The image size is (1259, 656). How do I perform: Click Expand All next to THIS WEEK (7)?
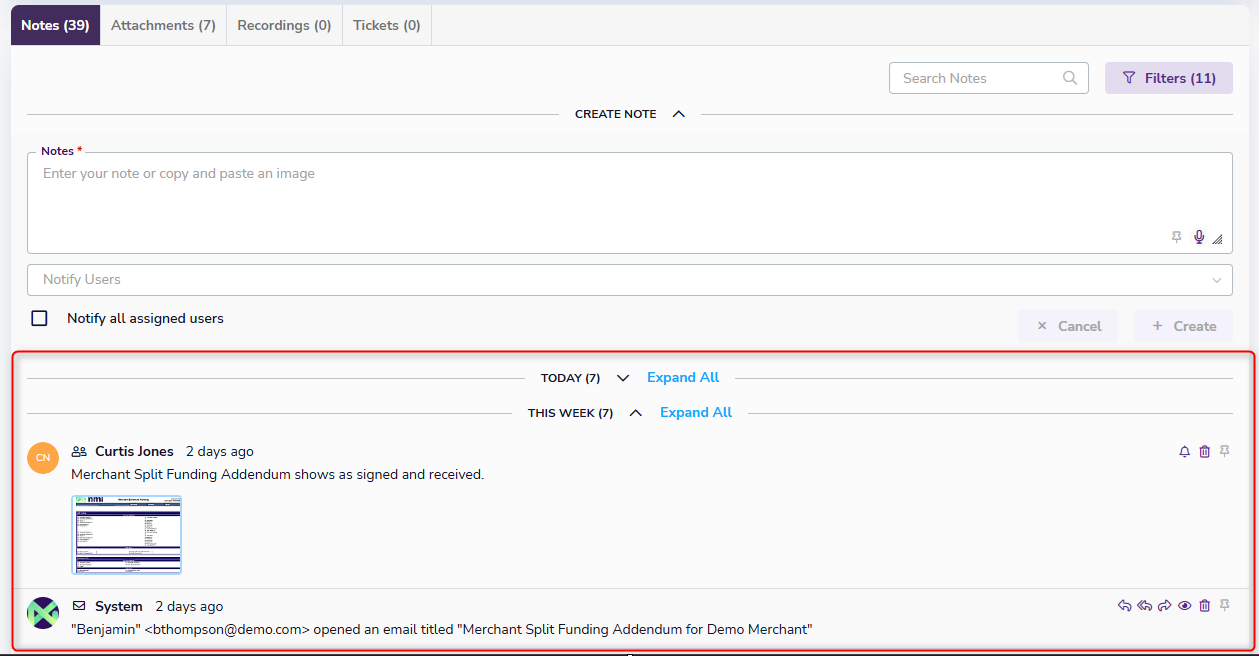pyautogui.click(x=696, y=413)
